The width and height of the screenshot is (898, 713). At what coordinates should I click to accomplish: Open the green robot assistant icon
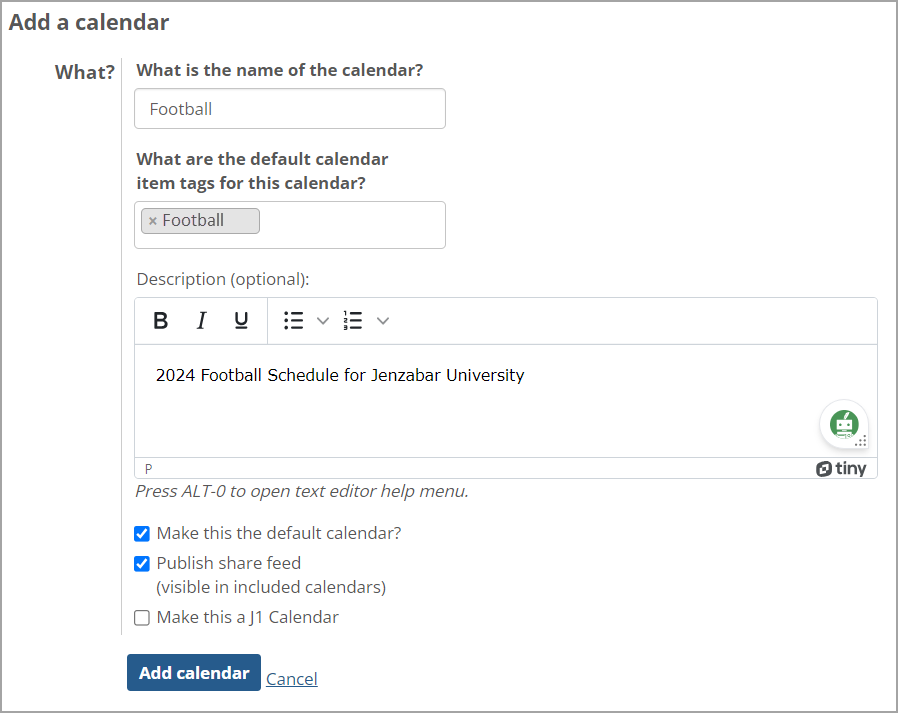click(x=843, y=422)
